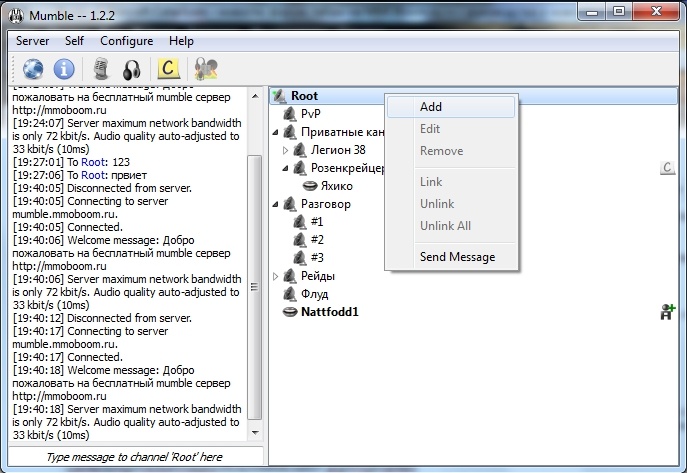
Task: Toggle the microphone mute icon
Action: pyautogui.click(x=101, y=69)
